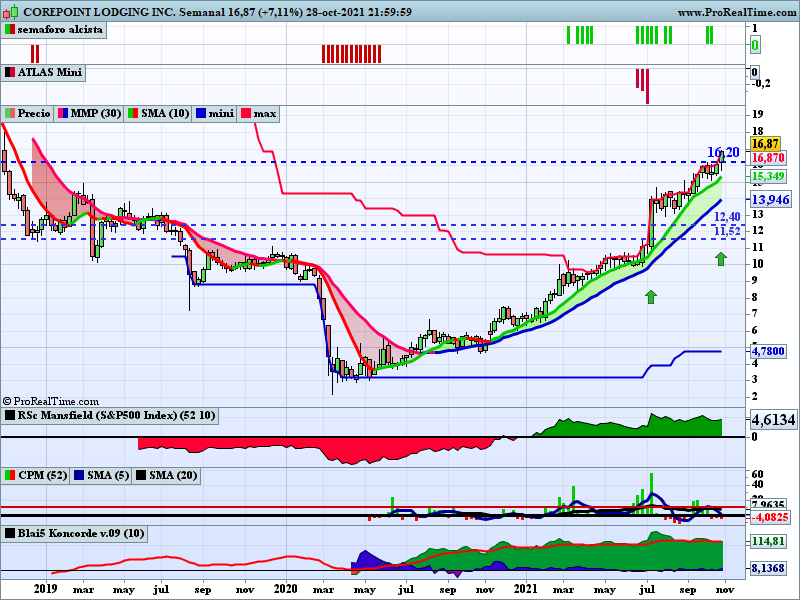
Task: Click the green 0 semaforo value box
Action: coord(755,45)
